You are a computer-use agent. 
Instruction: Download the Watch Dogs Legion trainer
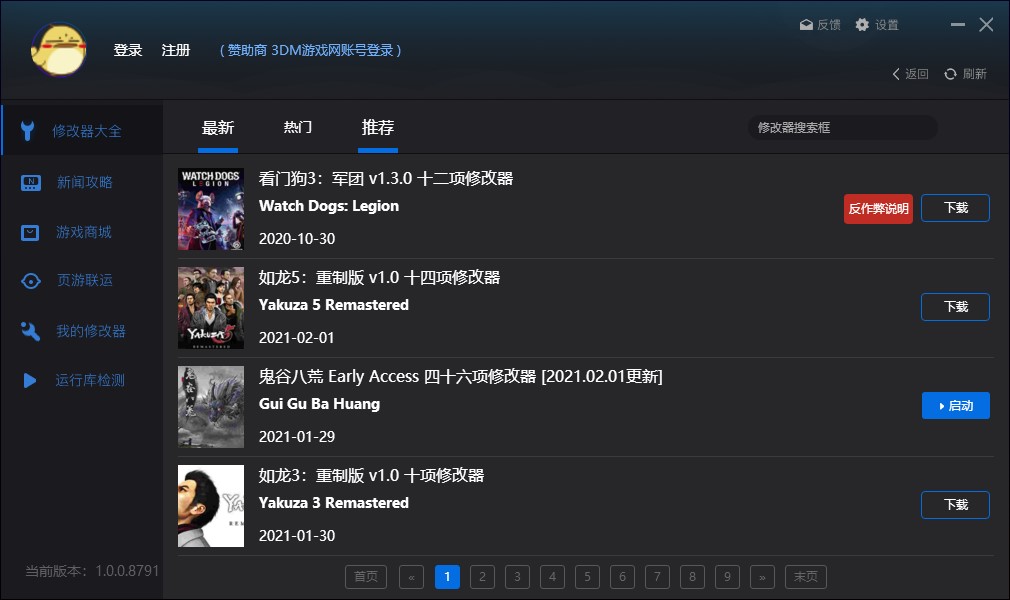955,208
